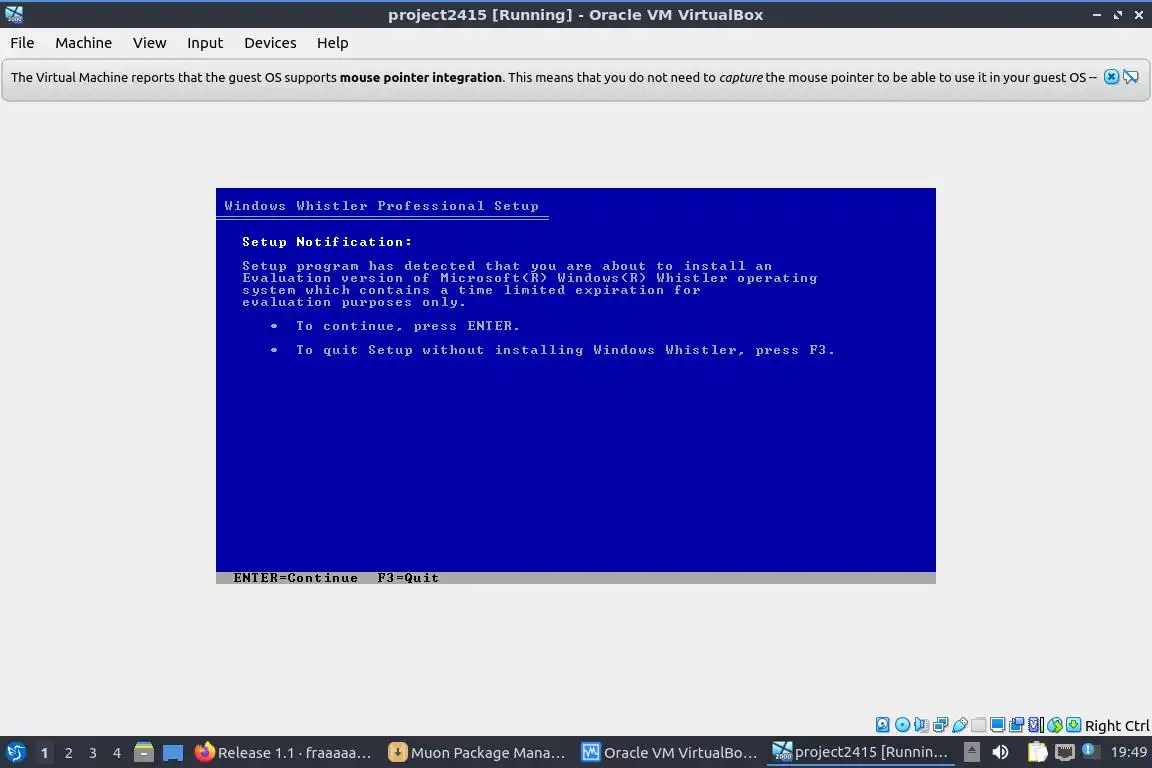
Task: Open the clipboard manager tray icon
Action: (1037, 753)
